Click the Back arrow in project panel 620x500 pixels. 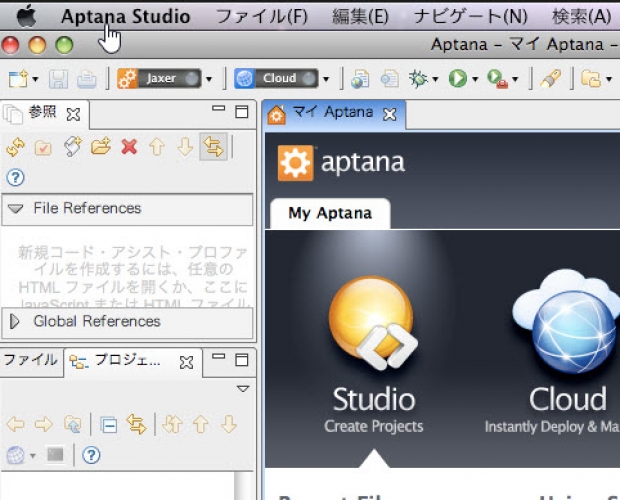16,425
